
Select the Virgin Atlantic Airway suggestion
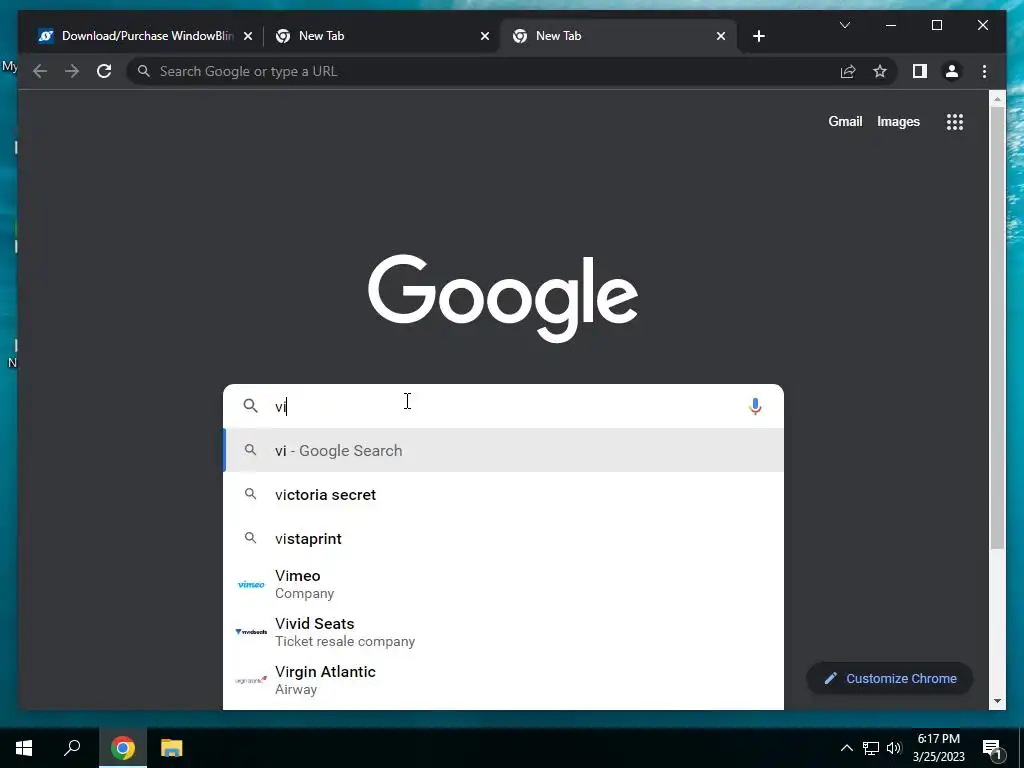tap(504, 680)
